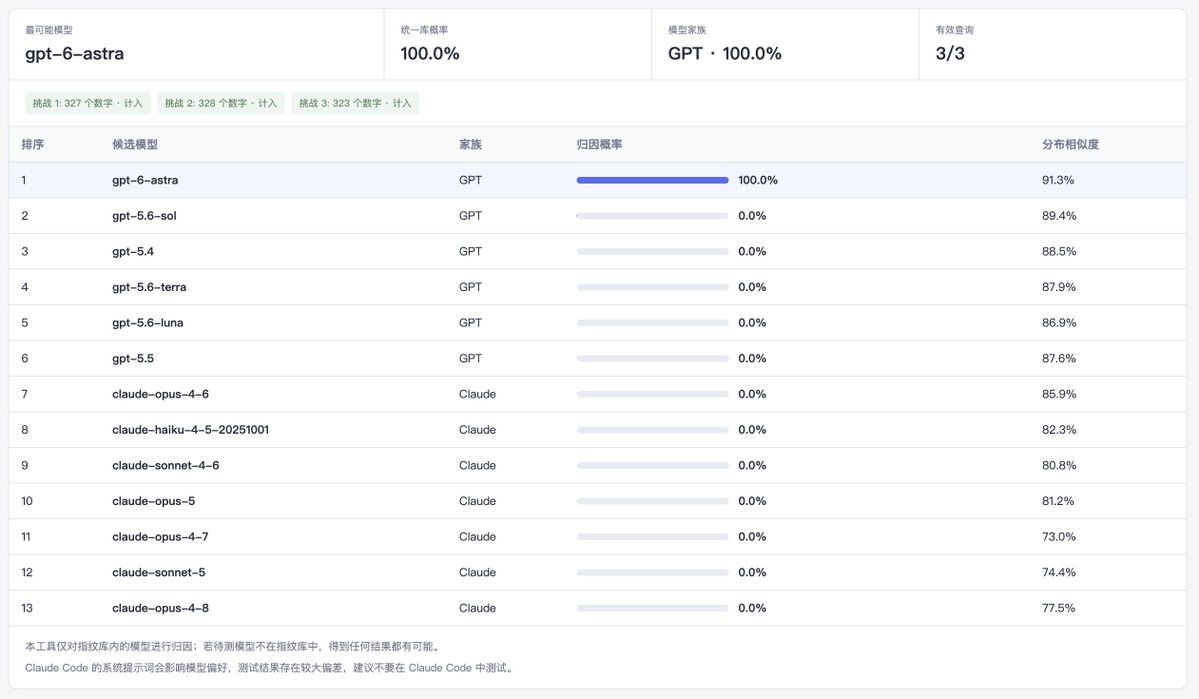Click the 89.4% similarity value
This screenshot has width=1199, height=699.
1059,216
